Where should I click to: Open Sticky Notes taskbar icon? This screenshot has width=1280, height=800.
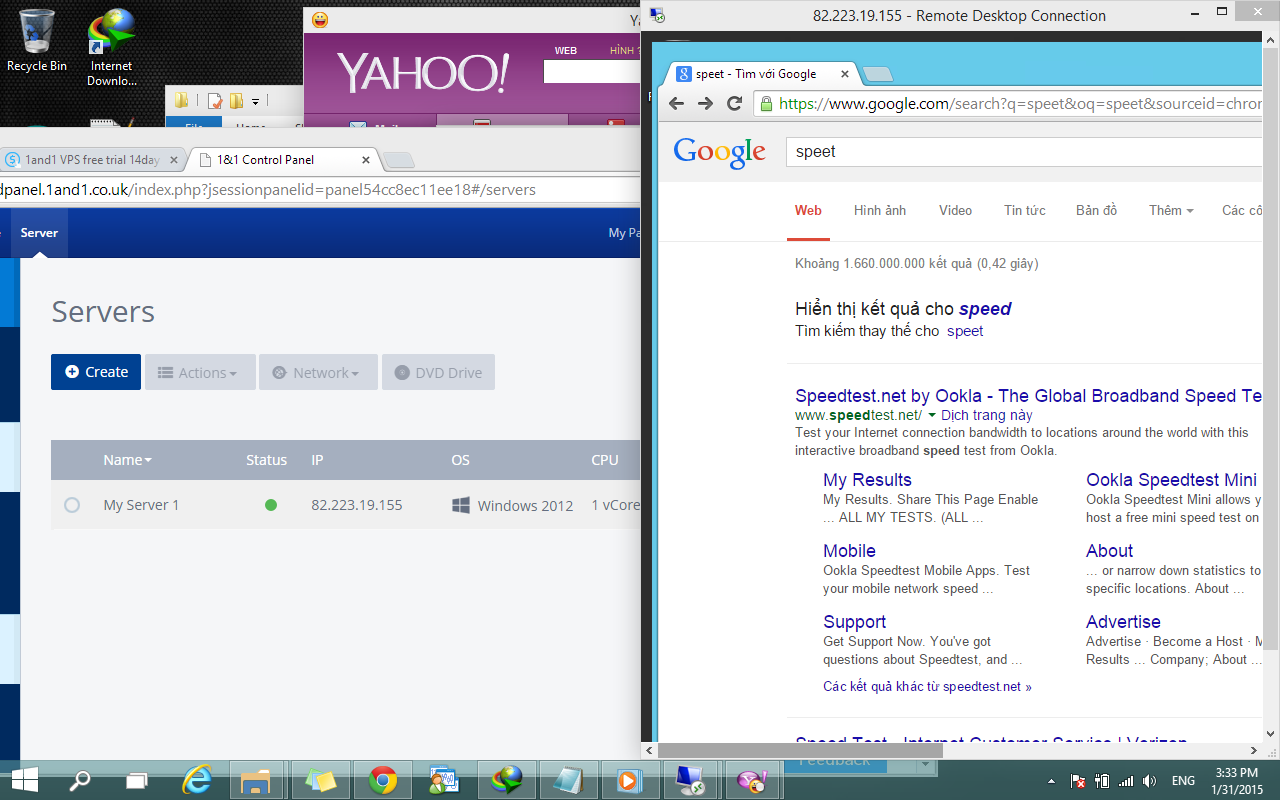320,780
